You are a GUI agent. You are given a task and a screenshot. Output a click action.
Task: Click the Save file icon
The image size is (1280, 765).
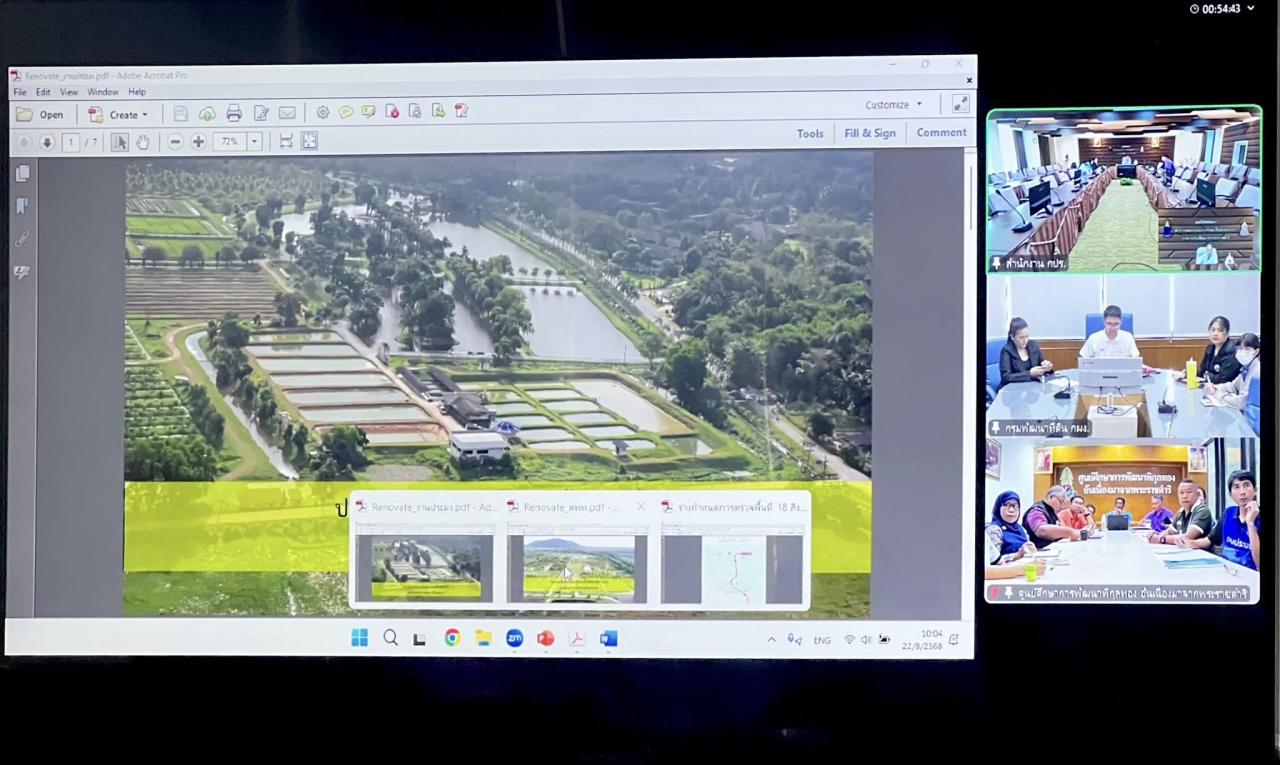pyautogui.click(x=181, y=112)
